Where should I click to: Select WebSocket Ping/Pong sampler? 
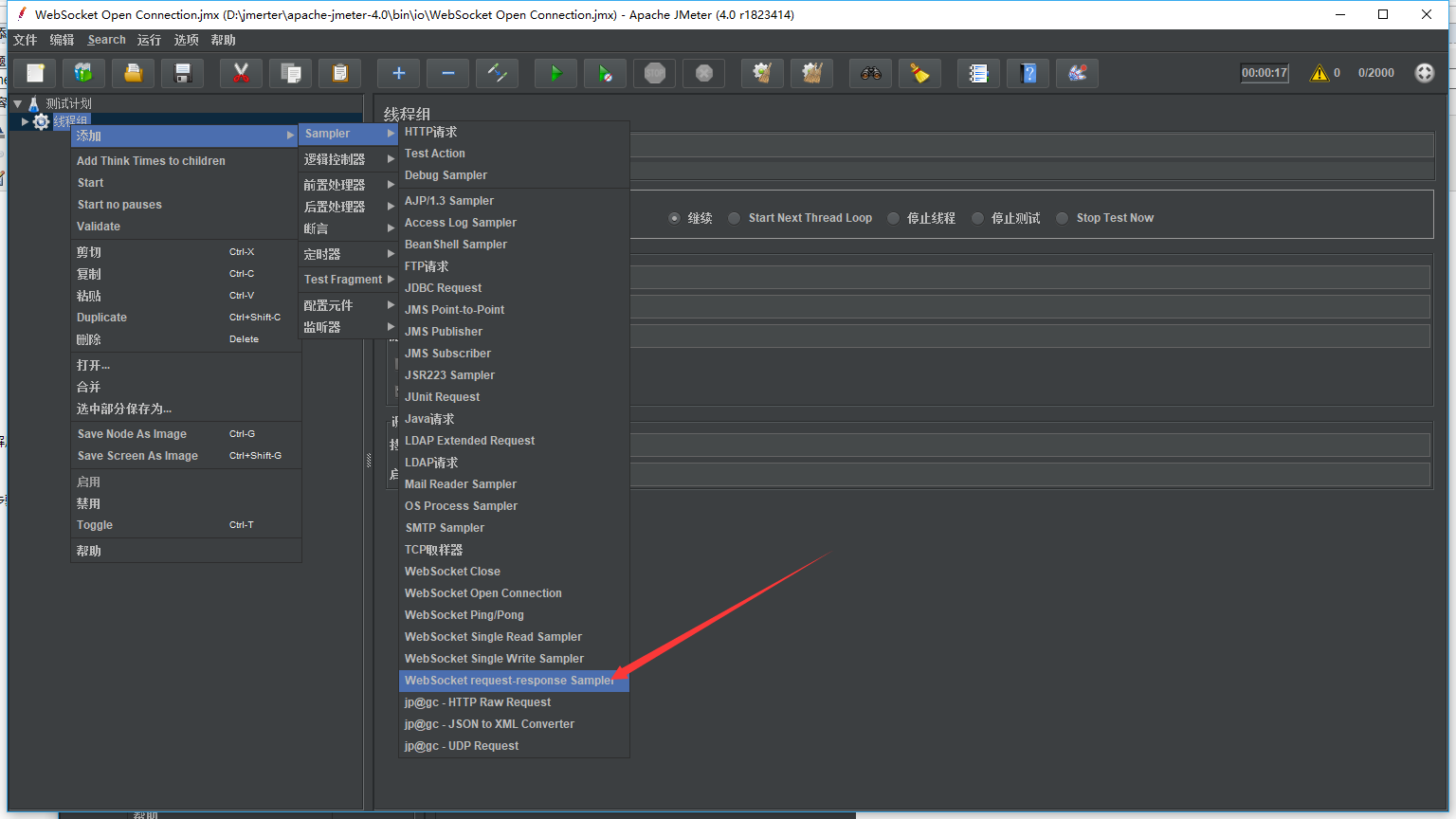click(x=514, y=615)
